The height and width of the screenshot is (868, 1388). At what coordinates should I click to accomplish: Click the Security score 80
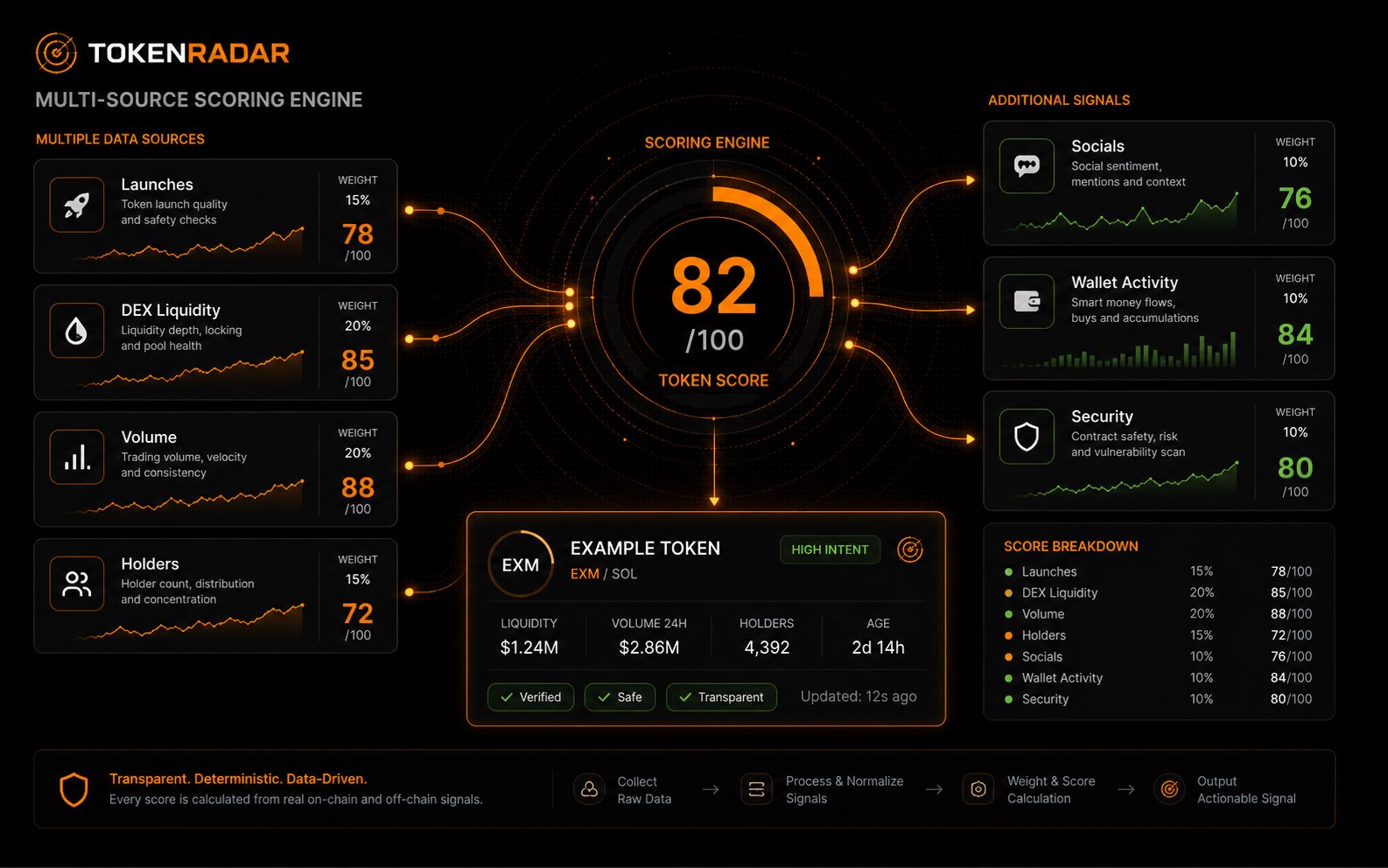(x=1295, y=468)
